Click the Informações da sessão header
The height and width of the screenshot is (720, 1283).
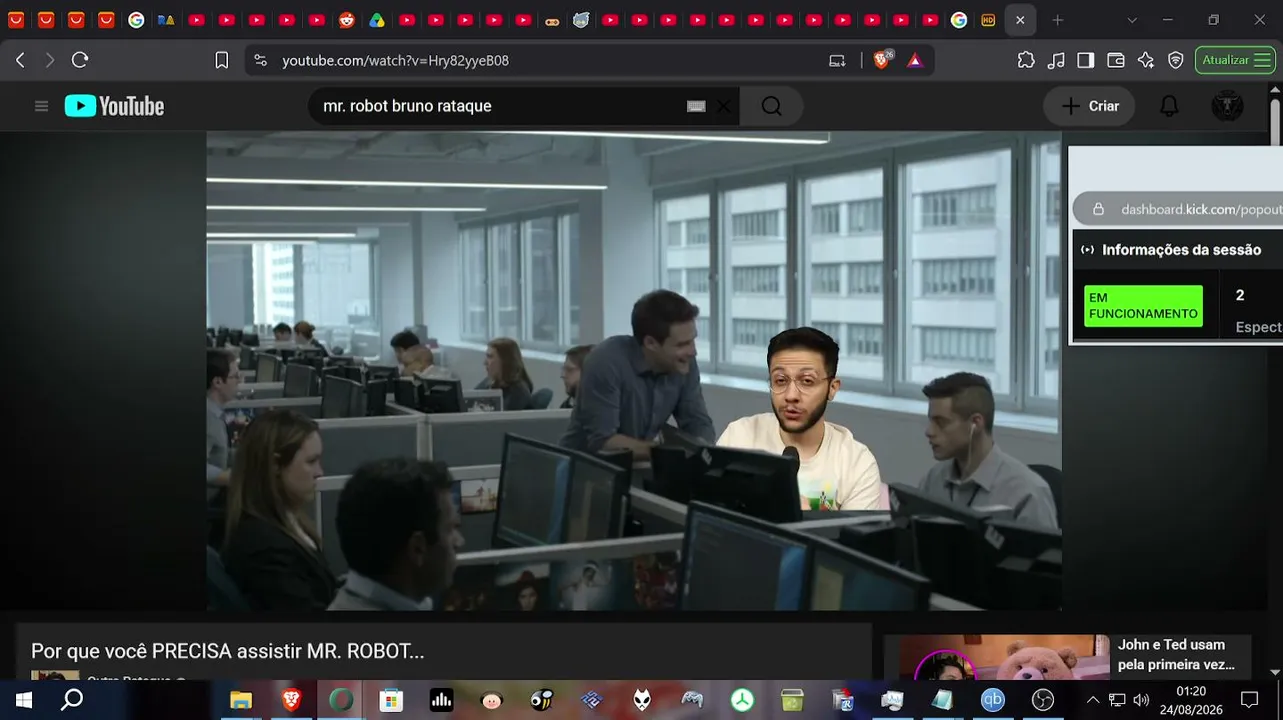[1181, 250]
